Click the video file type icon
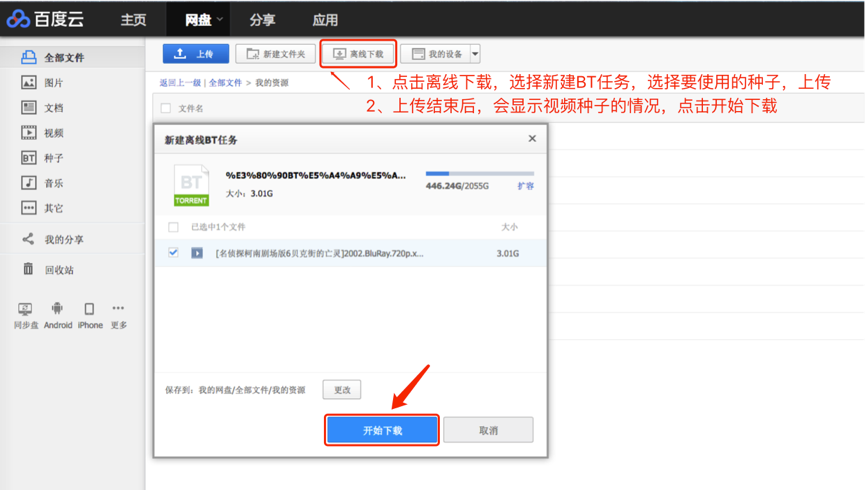The height and width of the screenshot is (490, 865). click(197, 253)
